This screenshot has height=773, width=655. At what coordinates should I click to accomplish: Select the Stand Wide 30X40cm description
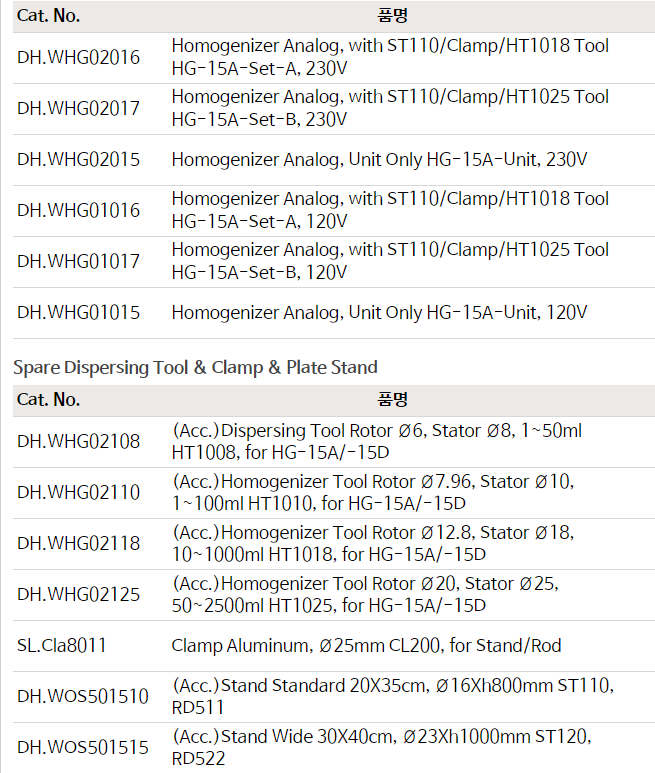click(382, 748)
